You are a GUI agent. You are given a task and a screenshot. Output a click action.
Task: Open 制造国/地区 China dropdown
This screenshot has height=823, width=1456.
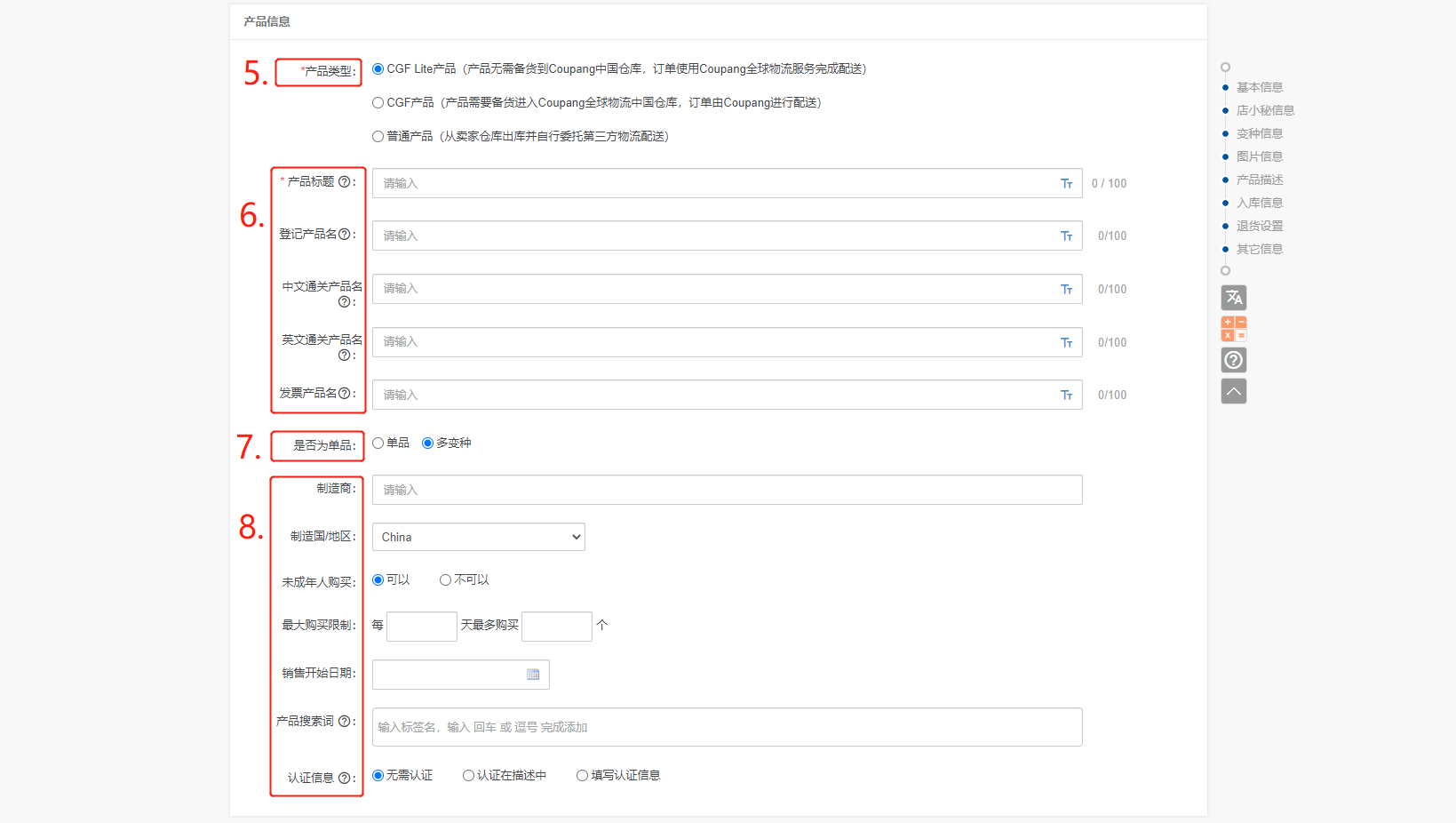pyautogui.click(x=479, y=537)
